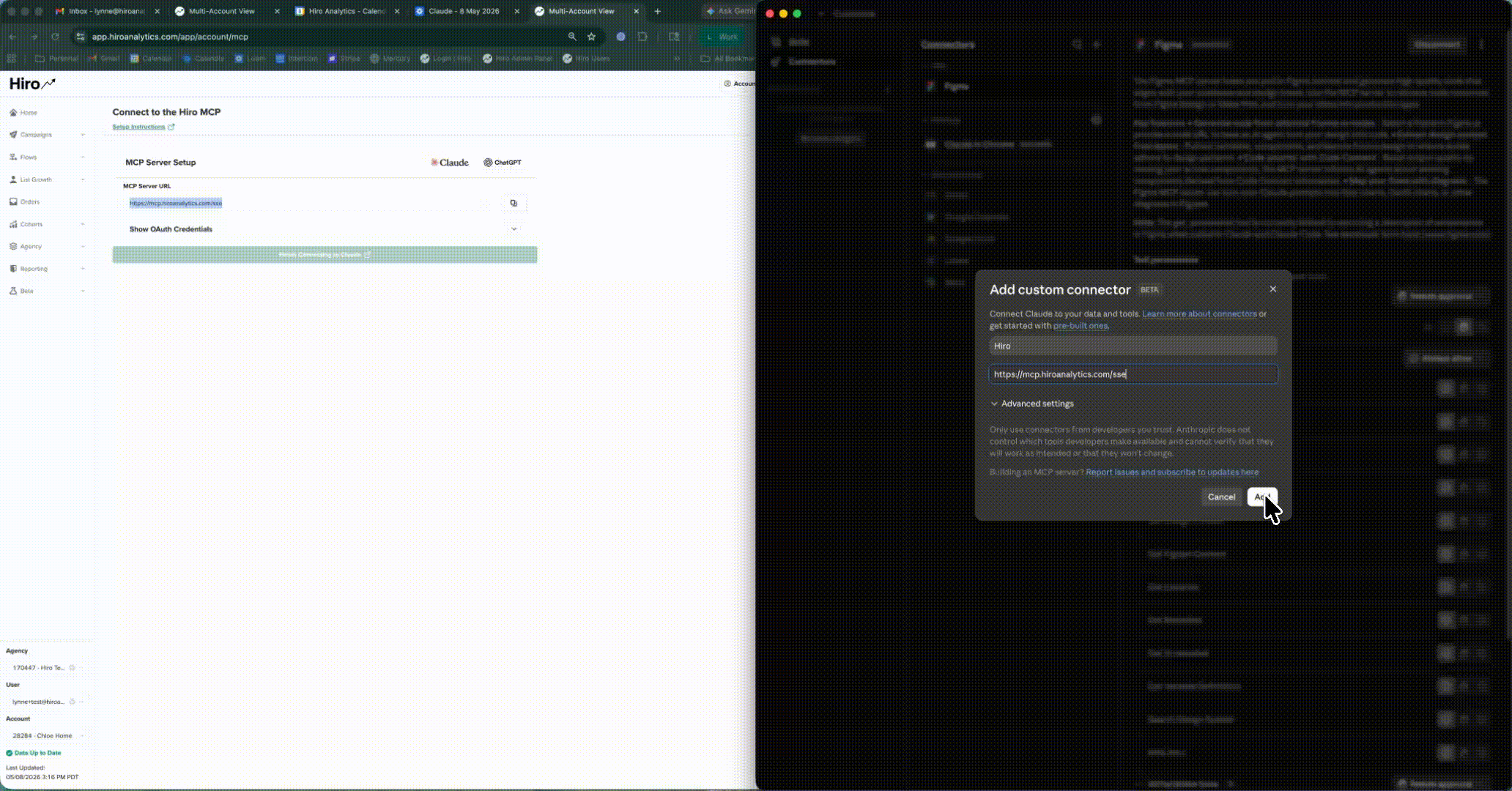The height and width of the screenshot is (791, 1512).
Task: Expand the List Growth submenu chevron
Action: coord(82,179)
